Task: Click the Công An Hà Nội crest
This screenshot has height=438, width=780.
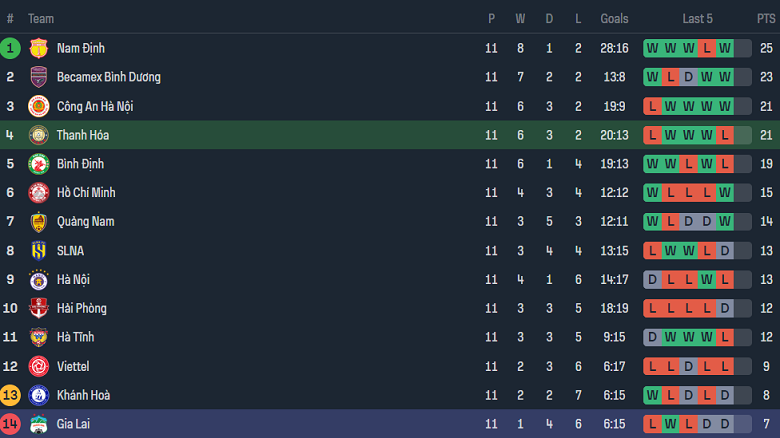Action: (39, 106)
